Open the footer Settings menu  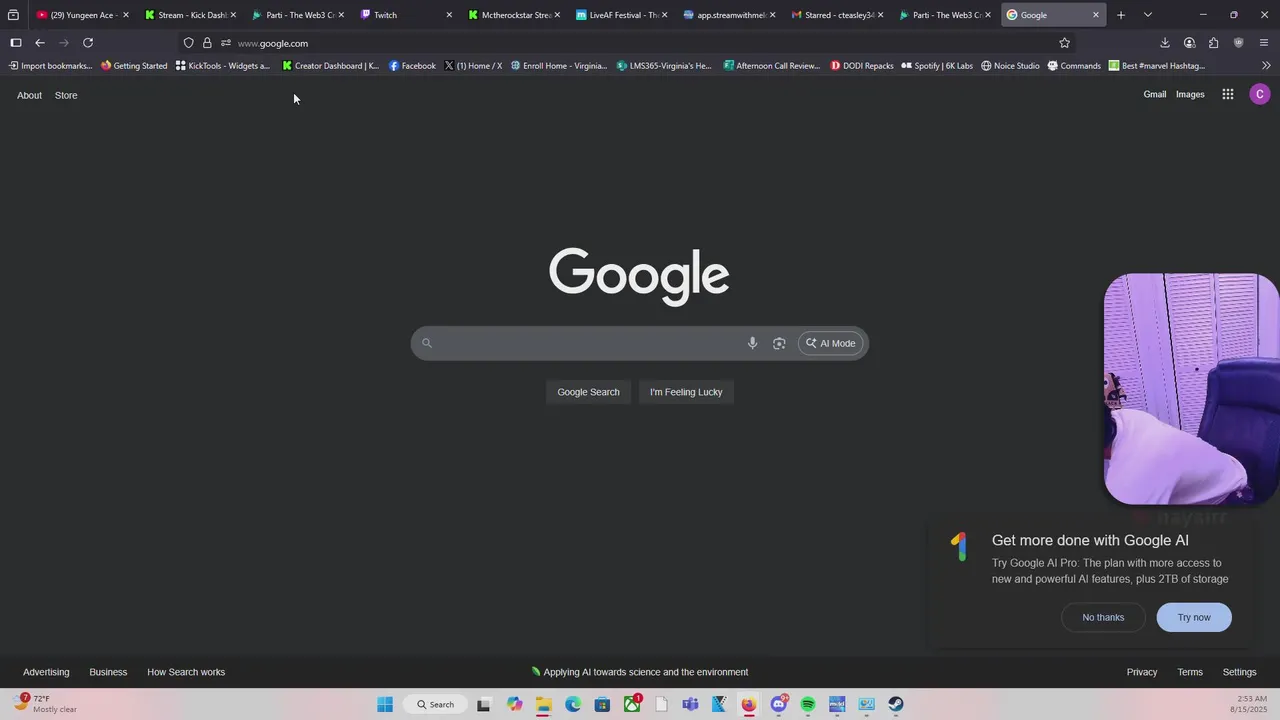[1239, 672]
